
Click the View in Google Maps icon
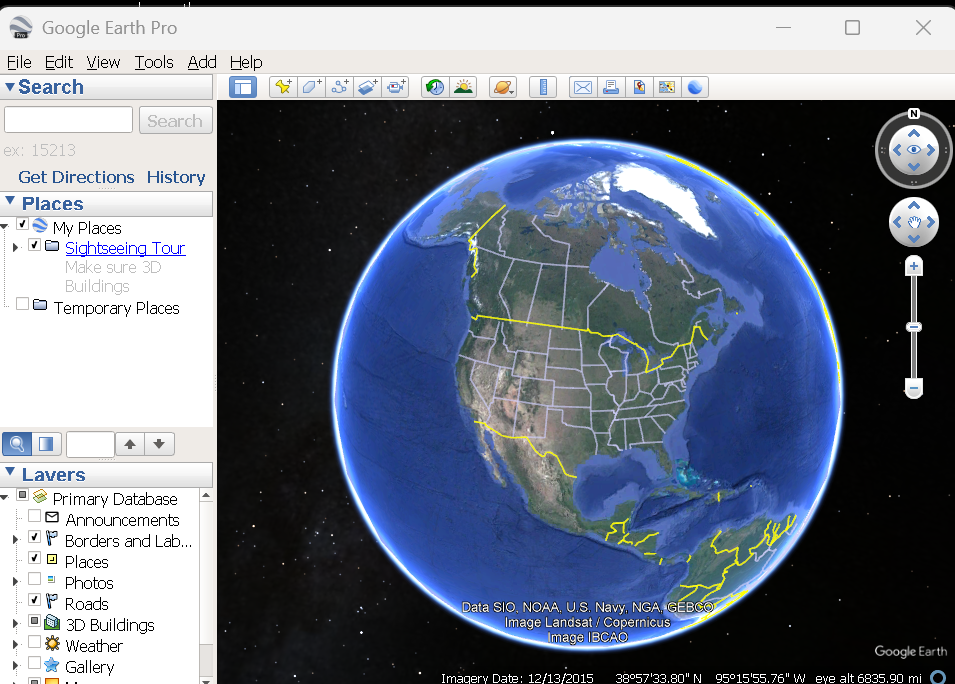(667, 87)
